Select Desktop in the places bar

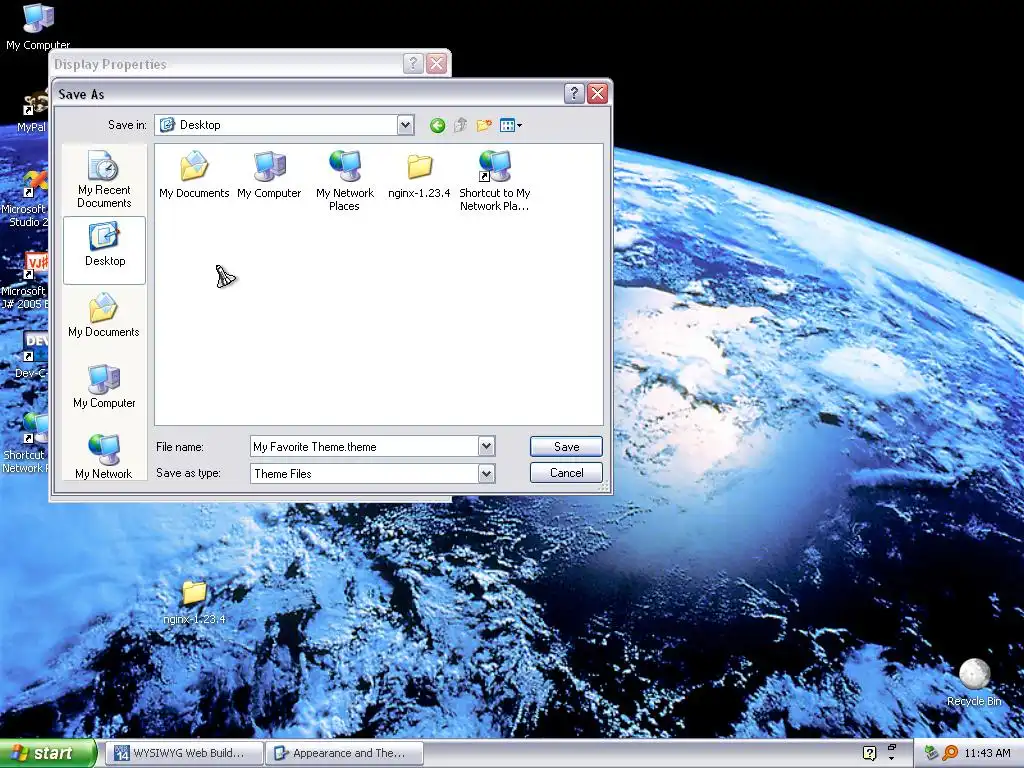[104, 250]
